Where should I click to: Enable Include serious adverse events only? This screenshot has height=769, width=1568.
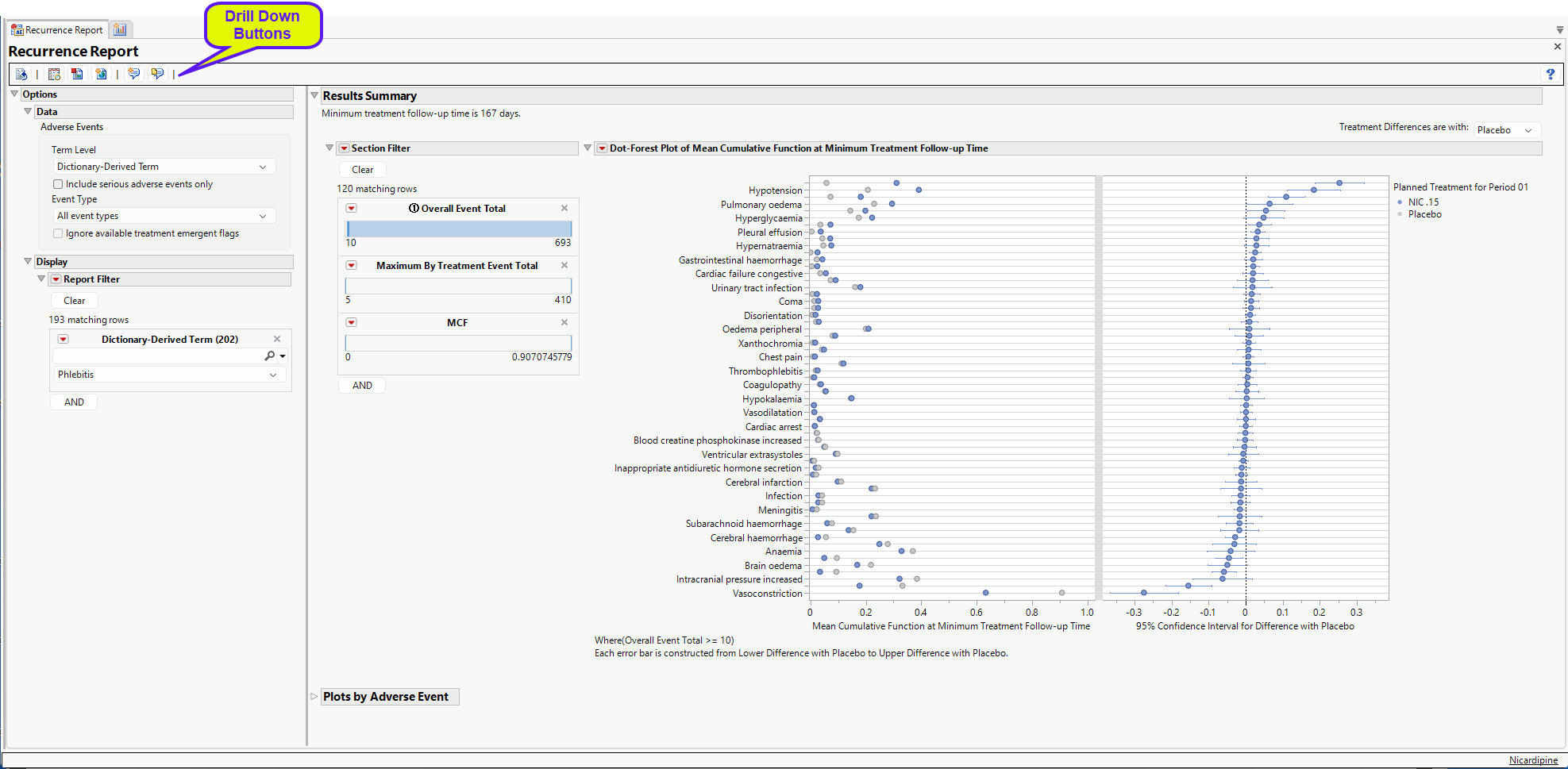[57, 183]
